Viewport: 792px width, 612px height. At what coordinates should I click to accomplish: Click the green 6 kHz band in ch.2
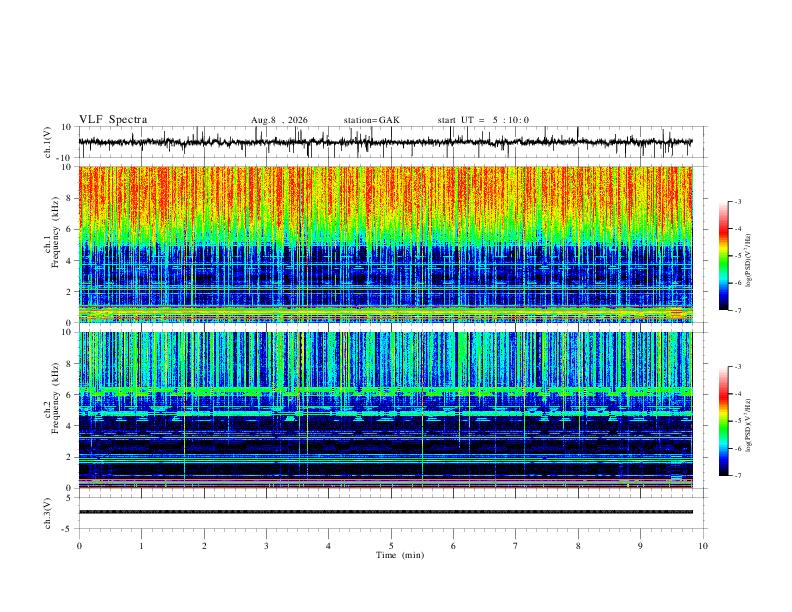coord(386,391)
